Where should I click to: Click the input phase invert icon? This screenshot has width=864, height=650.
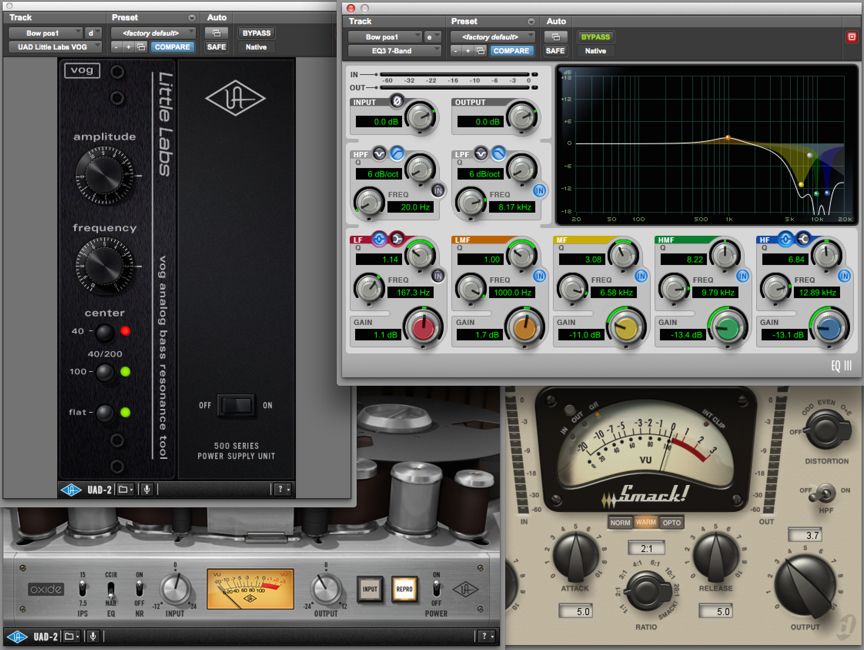396,101
